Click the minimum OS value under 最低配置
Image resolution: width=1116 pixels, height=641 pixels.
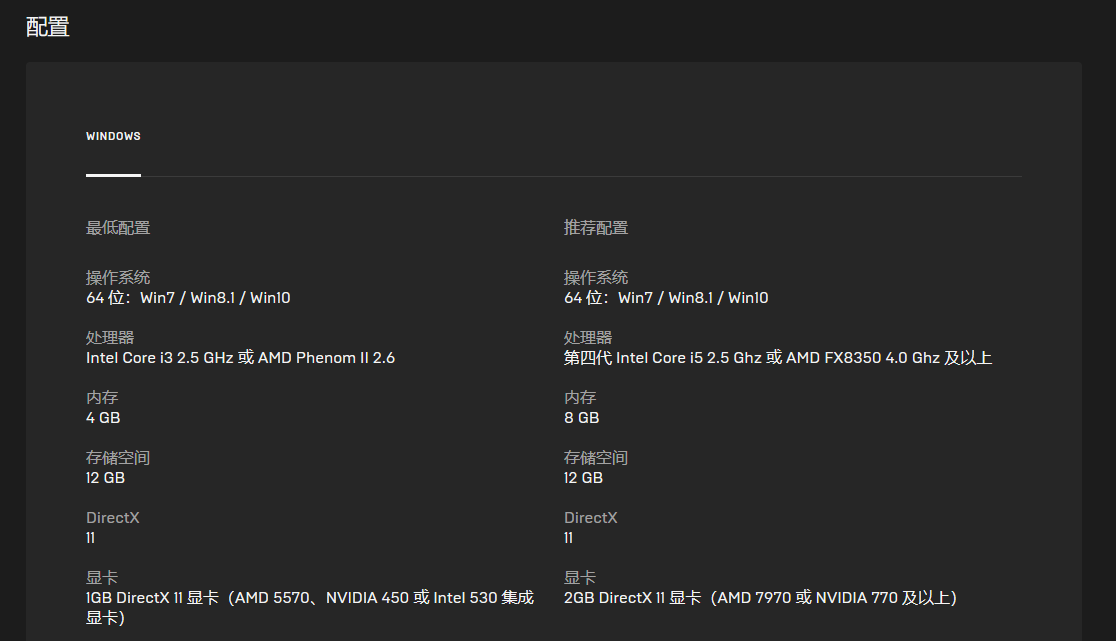coord(188,298)
